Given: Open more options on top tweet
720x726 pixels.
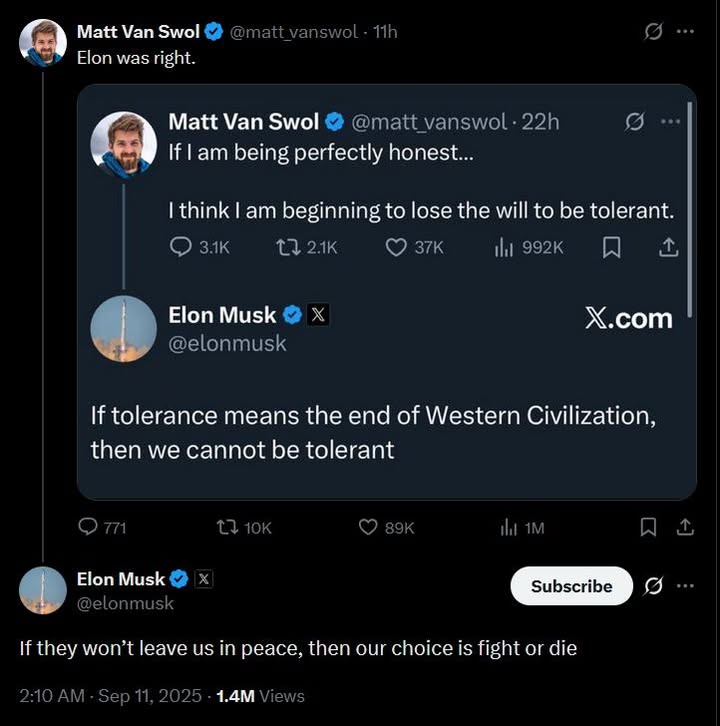Looking at the screenshot, I should [685, 31].
